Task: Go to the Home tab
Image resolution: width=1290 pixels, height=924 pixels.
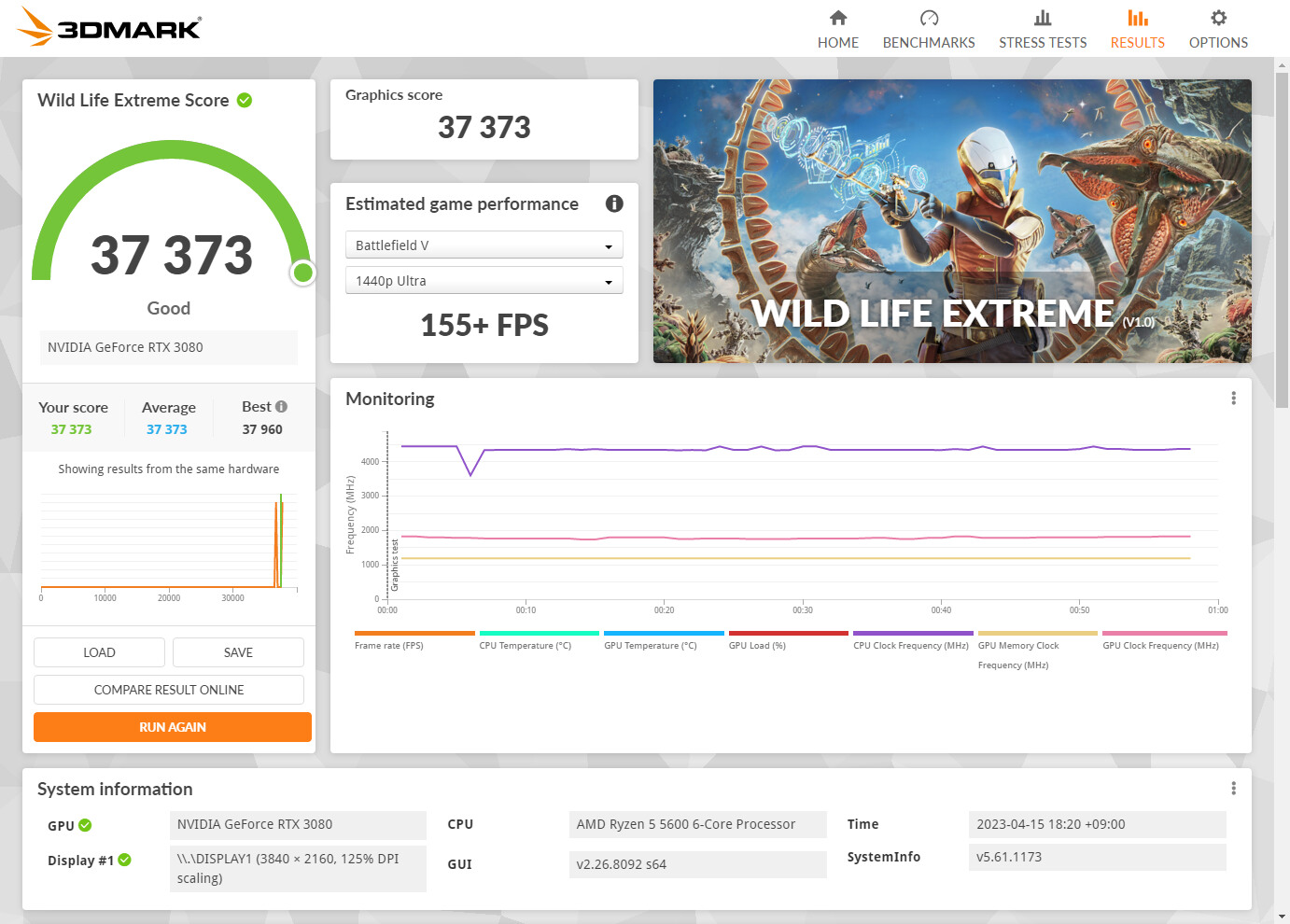Action: [838, 30]
